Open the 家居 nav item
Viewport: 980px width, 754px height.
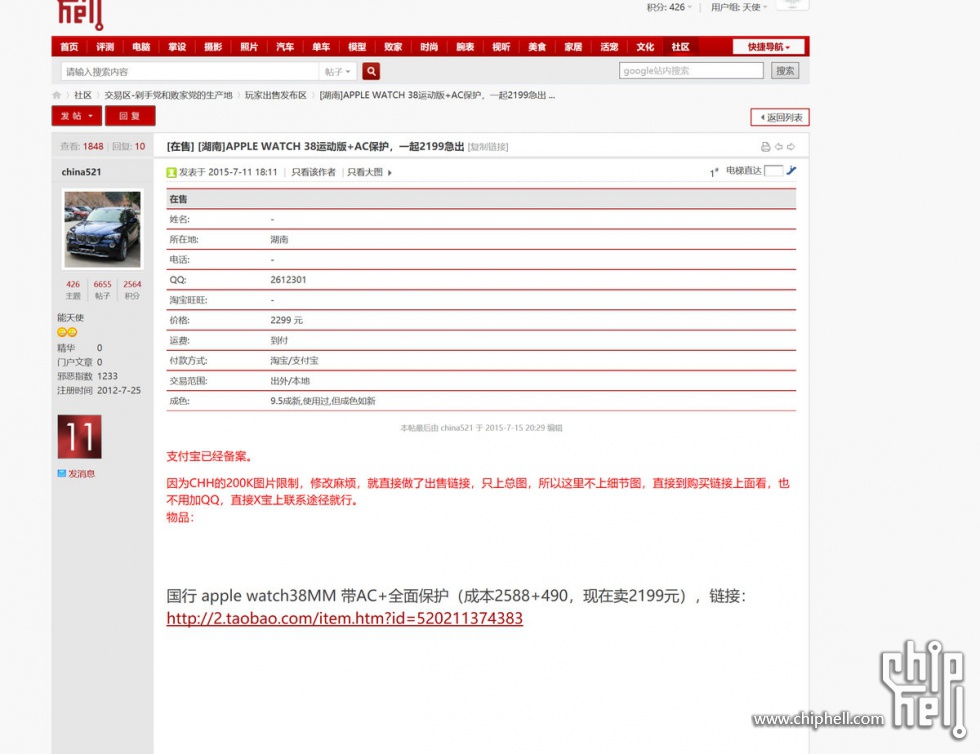573,47
